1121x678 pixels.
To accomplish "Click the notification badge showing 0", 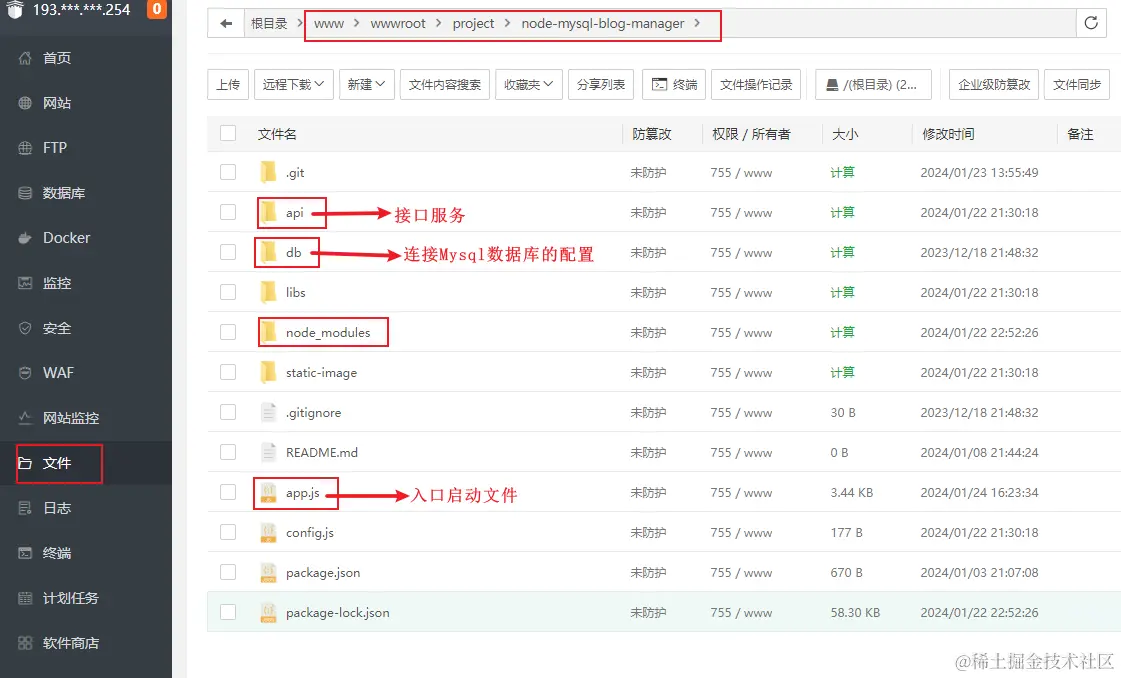I will coord(157,9).
